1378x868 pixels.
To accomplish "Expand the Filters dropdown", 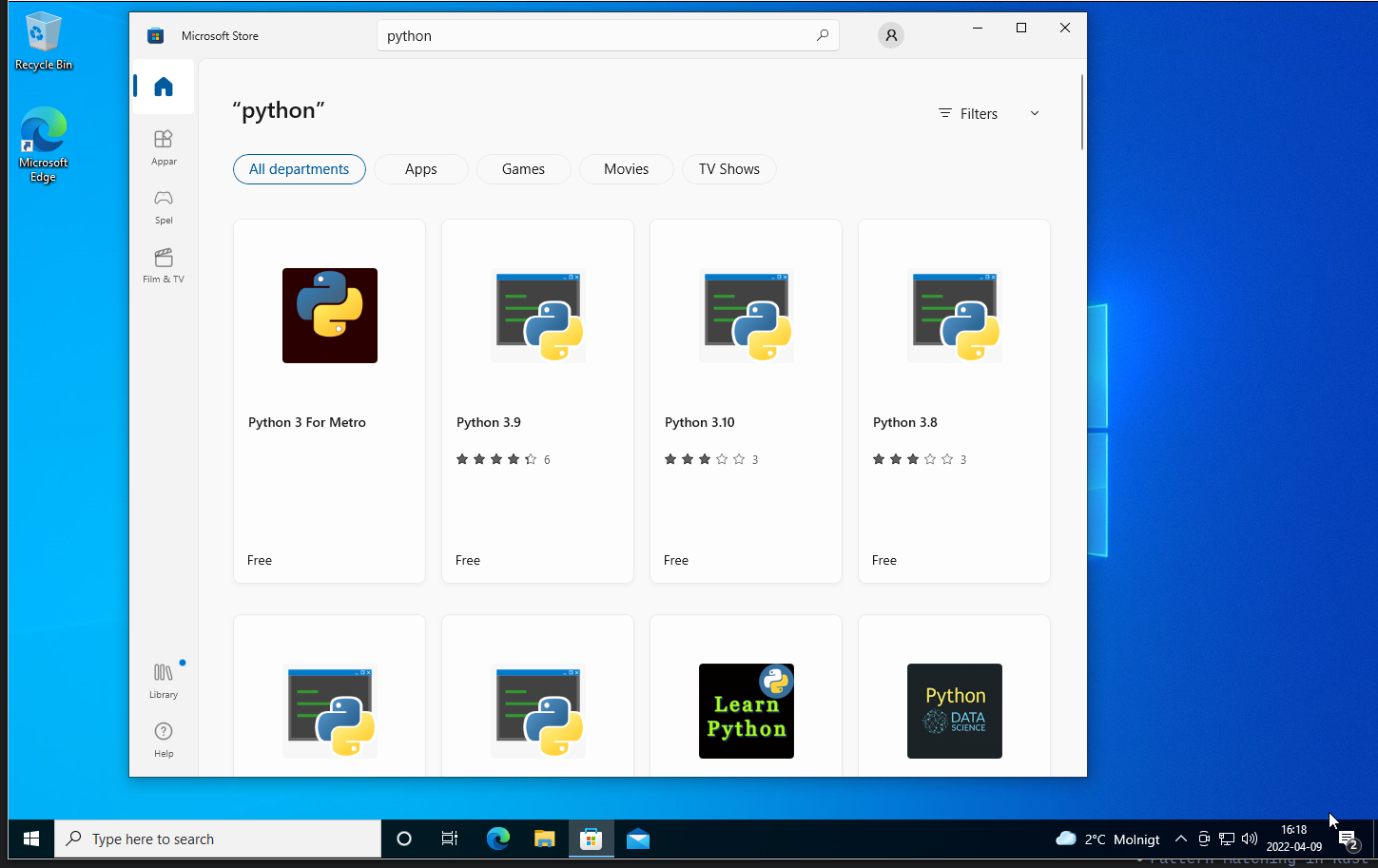I will coord(989,113).
